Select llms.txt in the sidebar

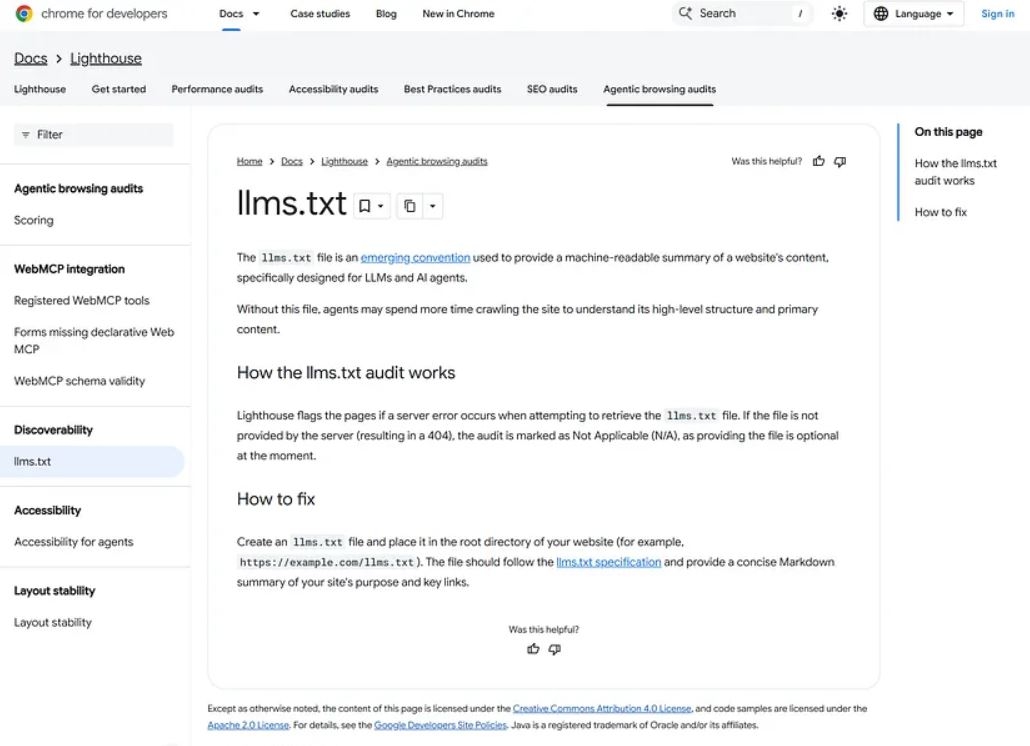point(92,462)
